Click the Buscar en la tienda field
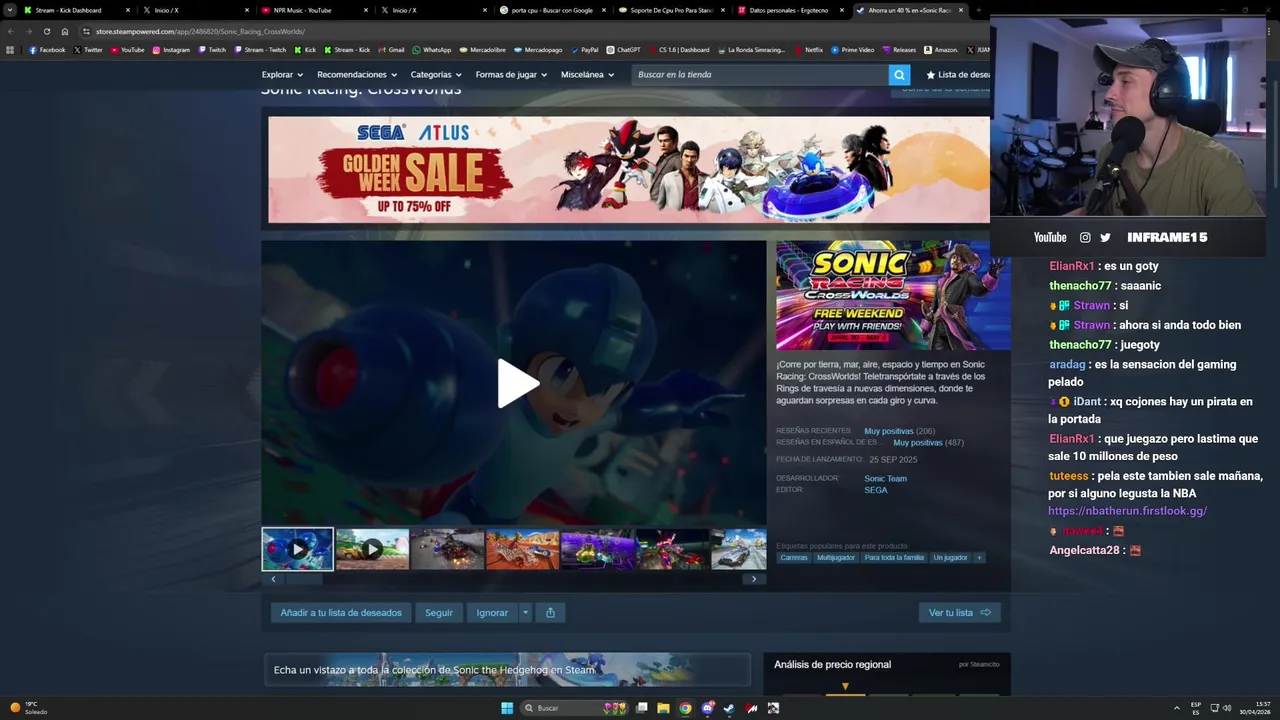The image size is (1280, 720). (x=760, y=75)
